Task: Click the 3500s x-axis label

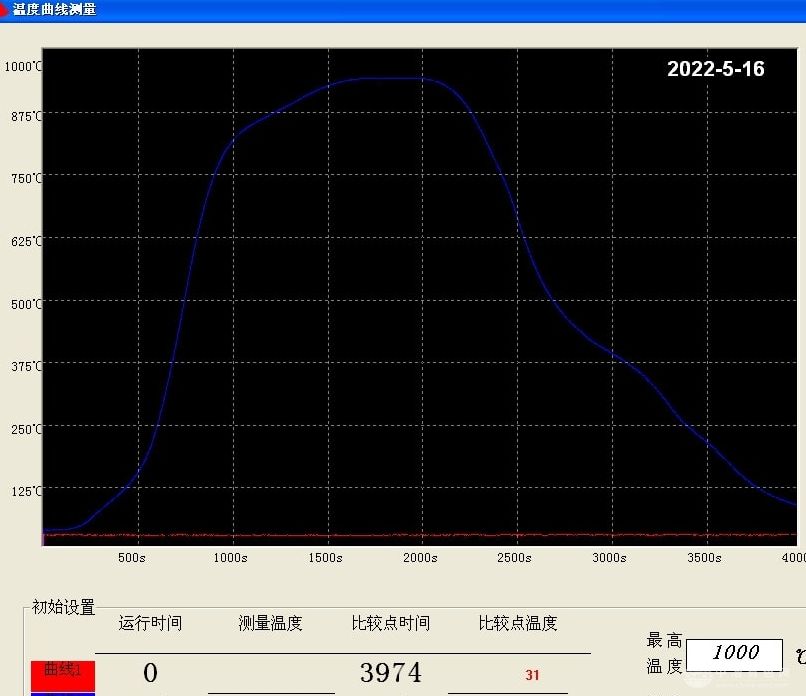Action: click(x=704, y=558)
